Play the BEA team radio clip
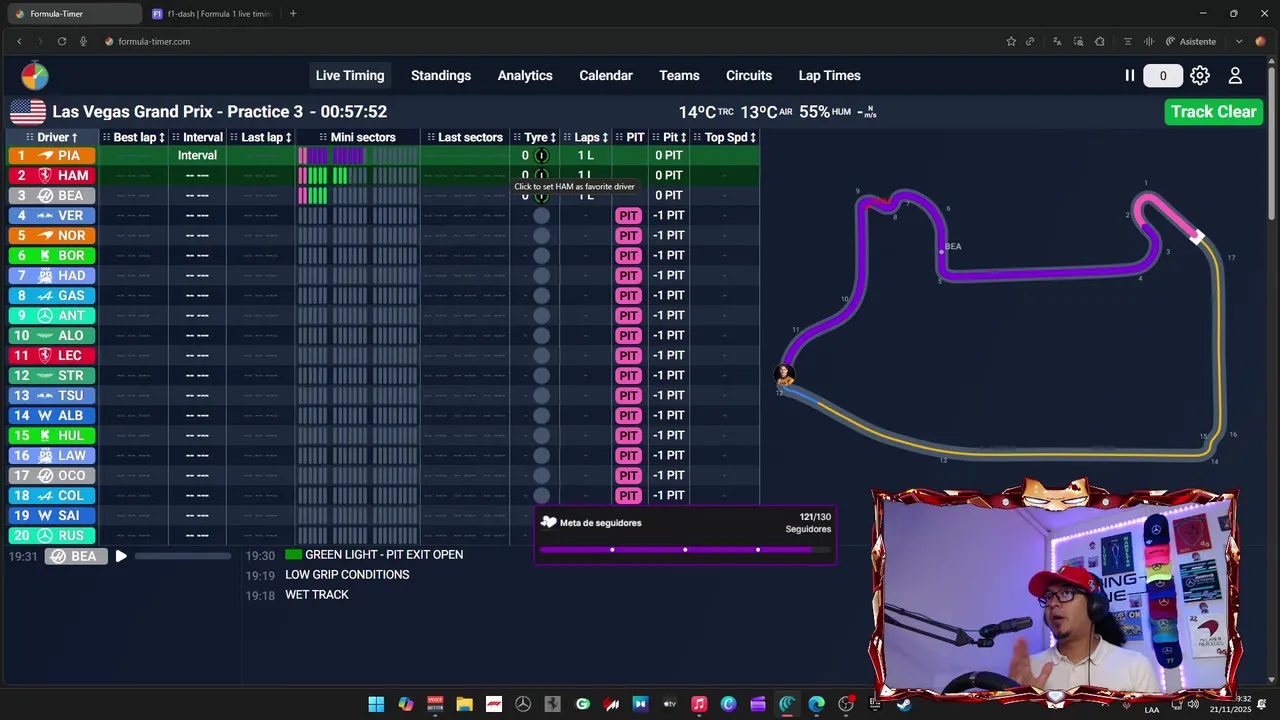 tap(121, 556)
